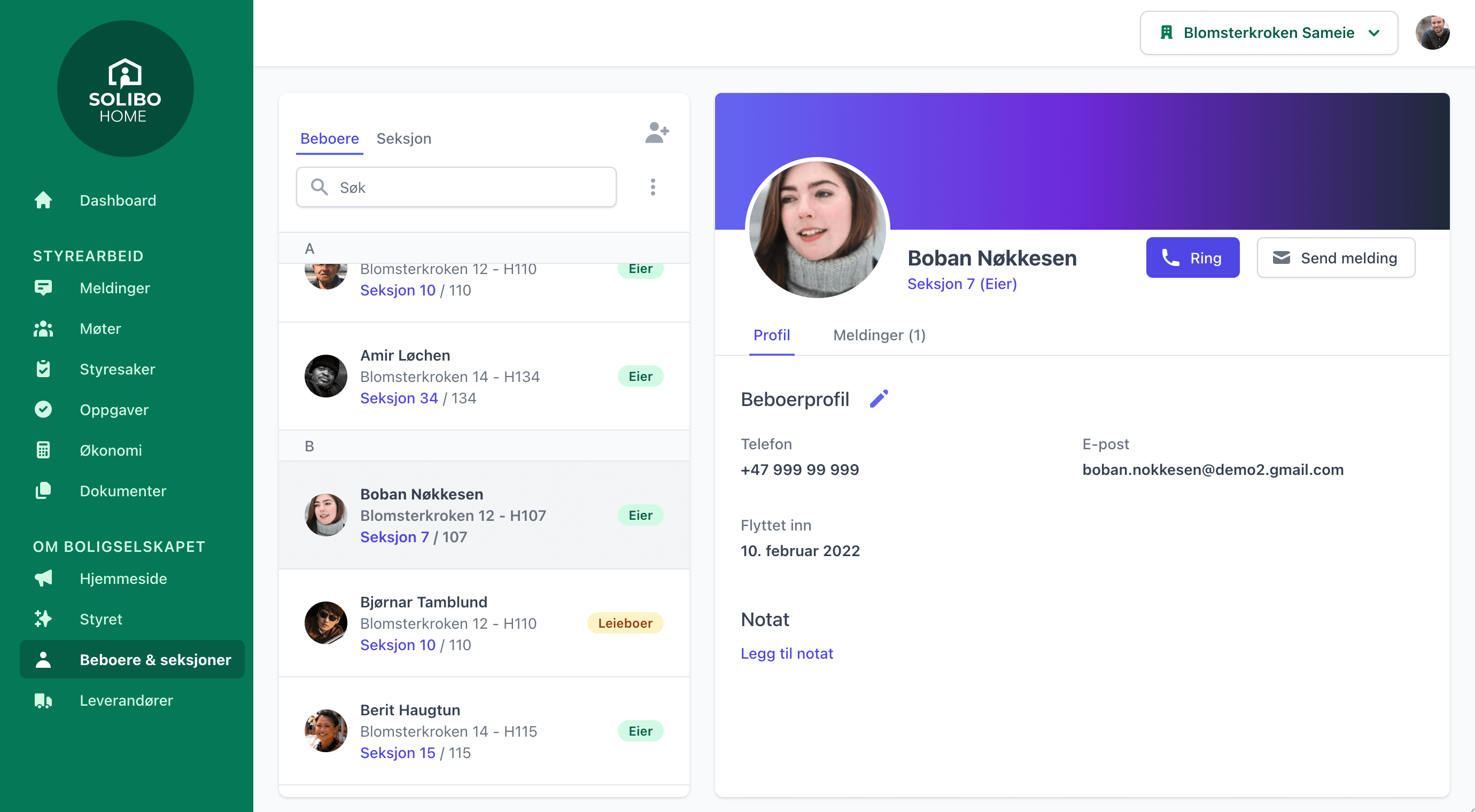Image resolution: width=1475 pixels, height=812 pixels.
Task: Open the Seksjon 15 link for Berit Haugtun
Action: click(398, 753)
